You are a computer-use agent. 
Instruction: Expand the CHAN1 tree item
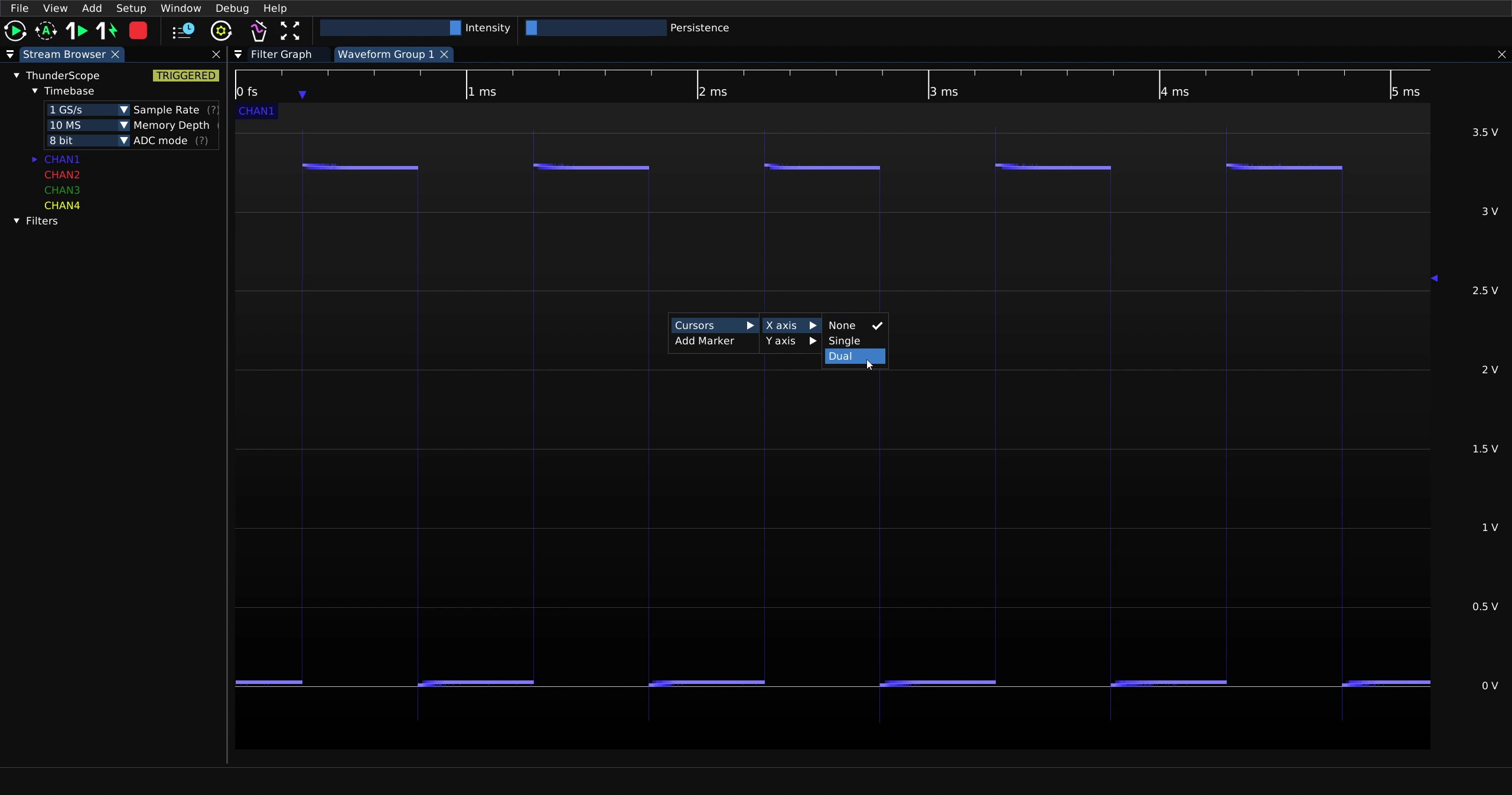[34, 159]
